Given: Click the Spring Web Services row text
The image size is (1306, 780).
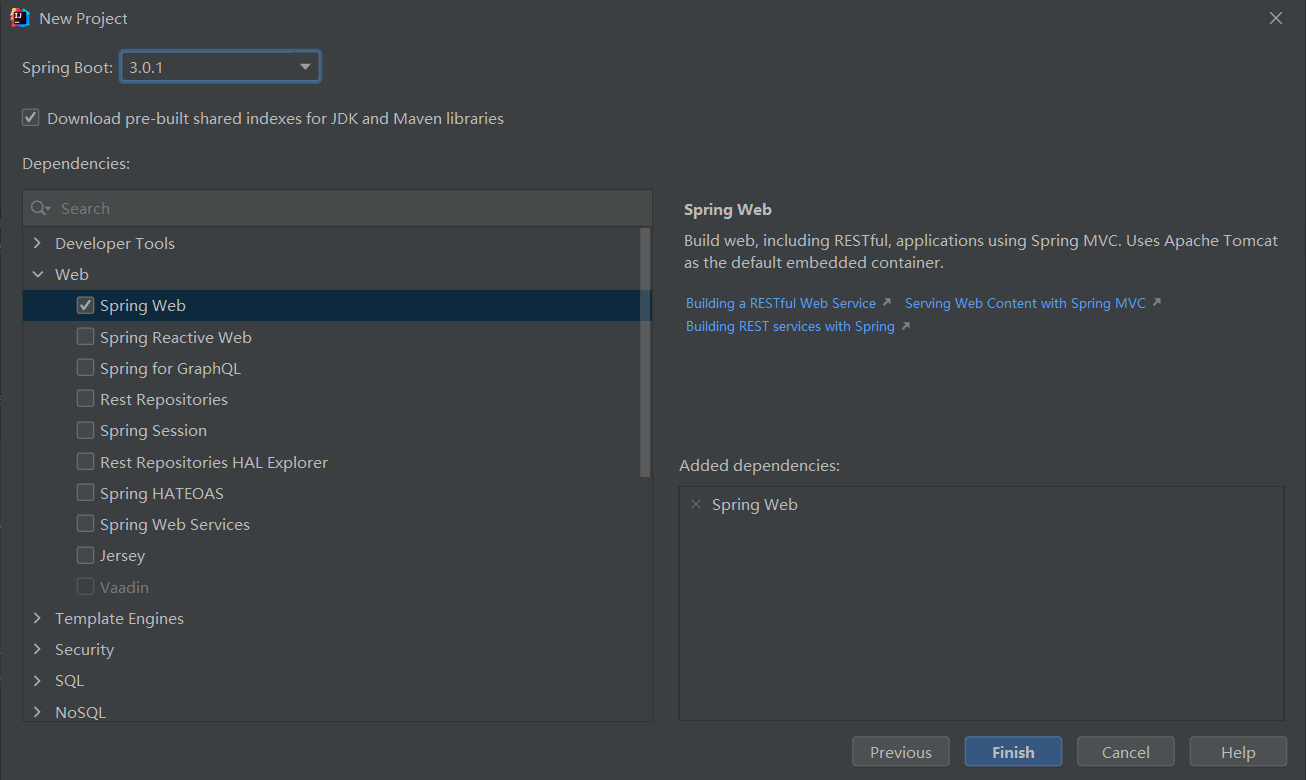Looking at the screenshot, I should tap(175, 524).
